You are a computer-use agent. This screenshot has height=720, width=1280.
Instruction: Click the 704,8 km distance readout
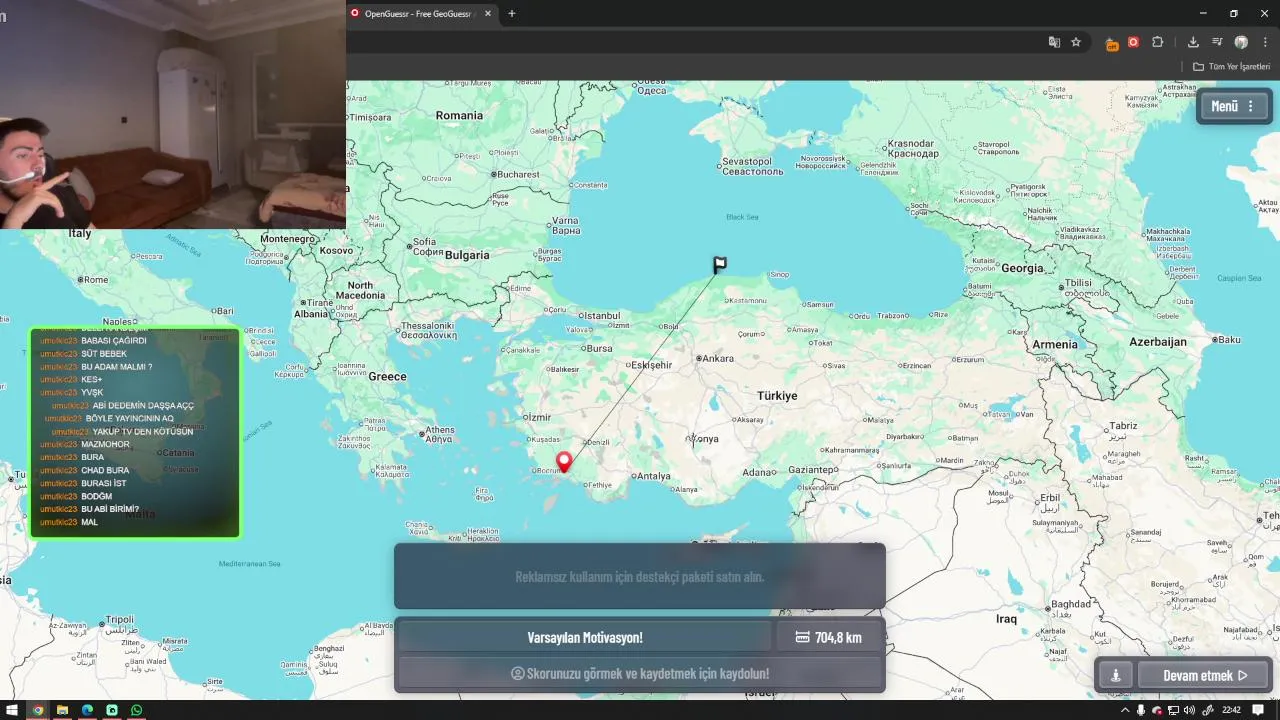pos(829,637)
